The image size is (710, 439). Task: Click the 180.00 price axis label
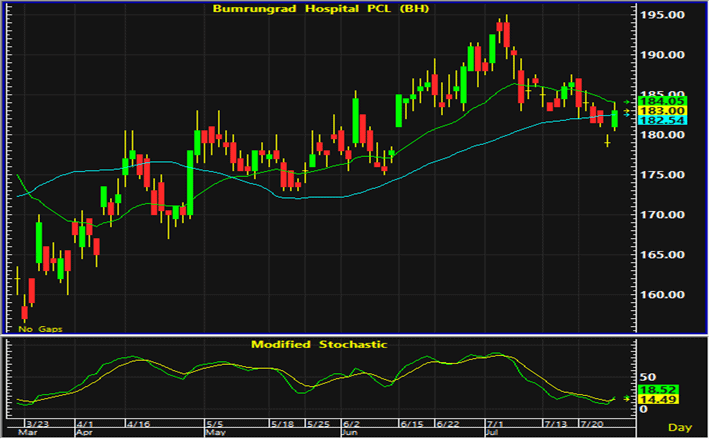pyautogui.click(x=662, y=135)
